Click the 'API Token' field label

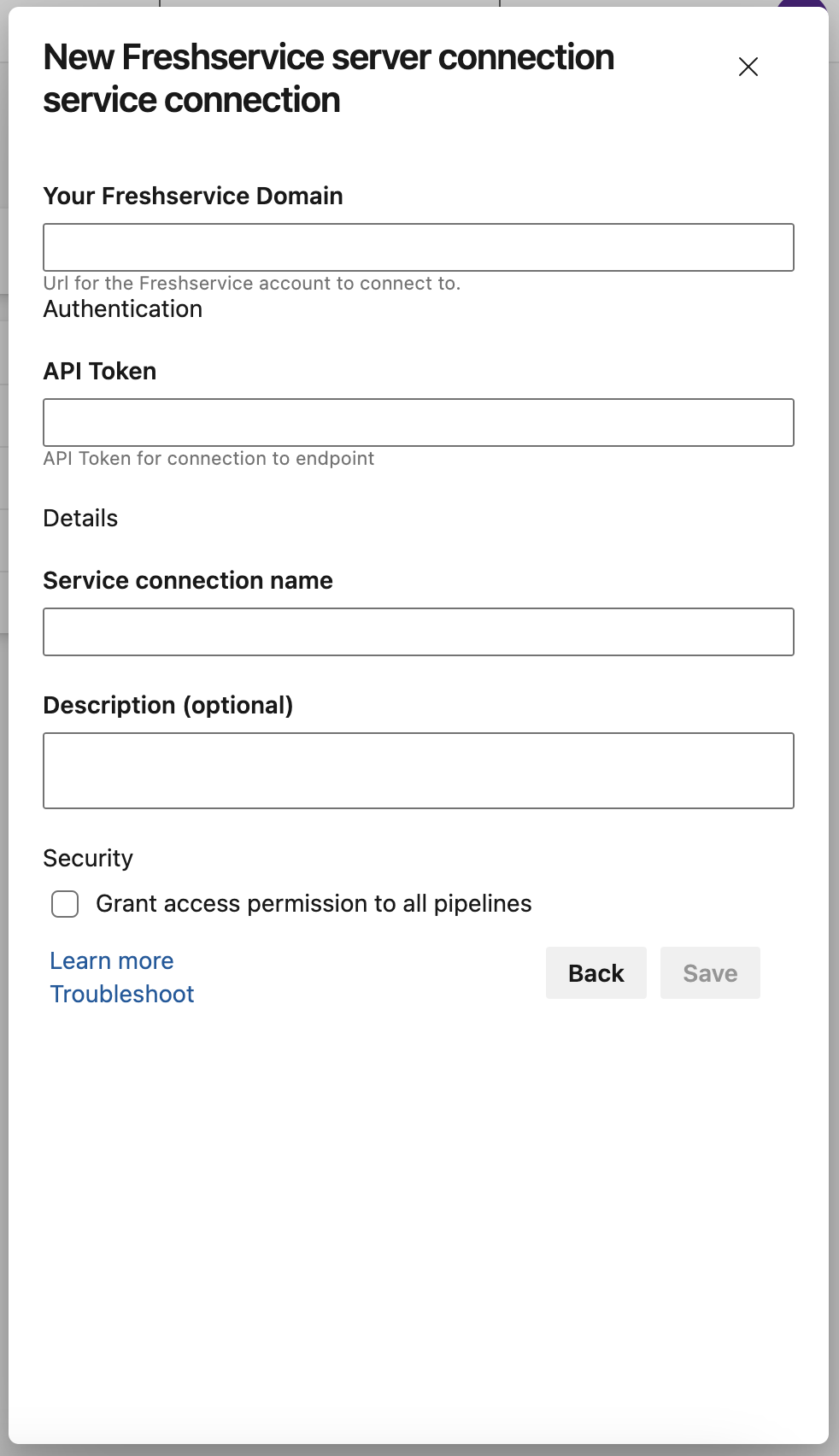point(100,372)
